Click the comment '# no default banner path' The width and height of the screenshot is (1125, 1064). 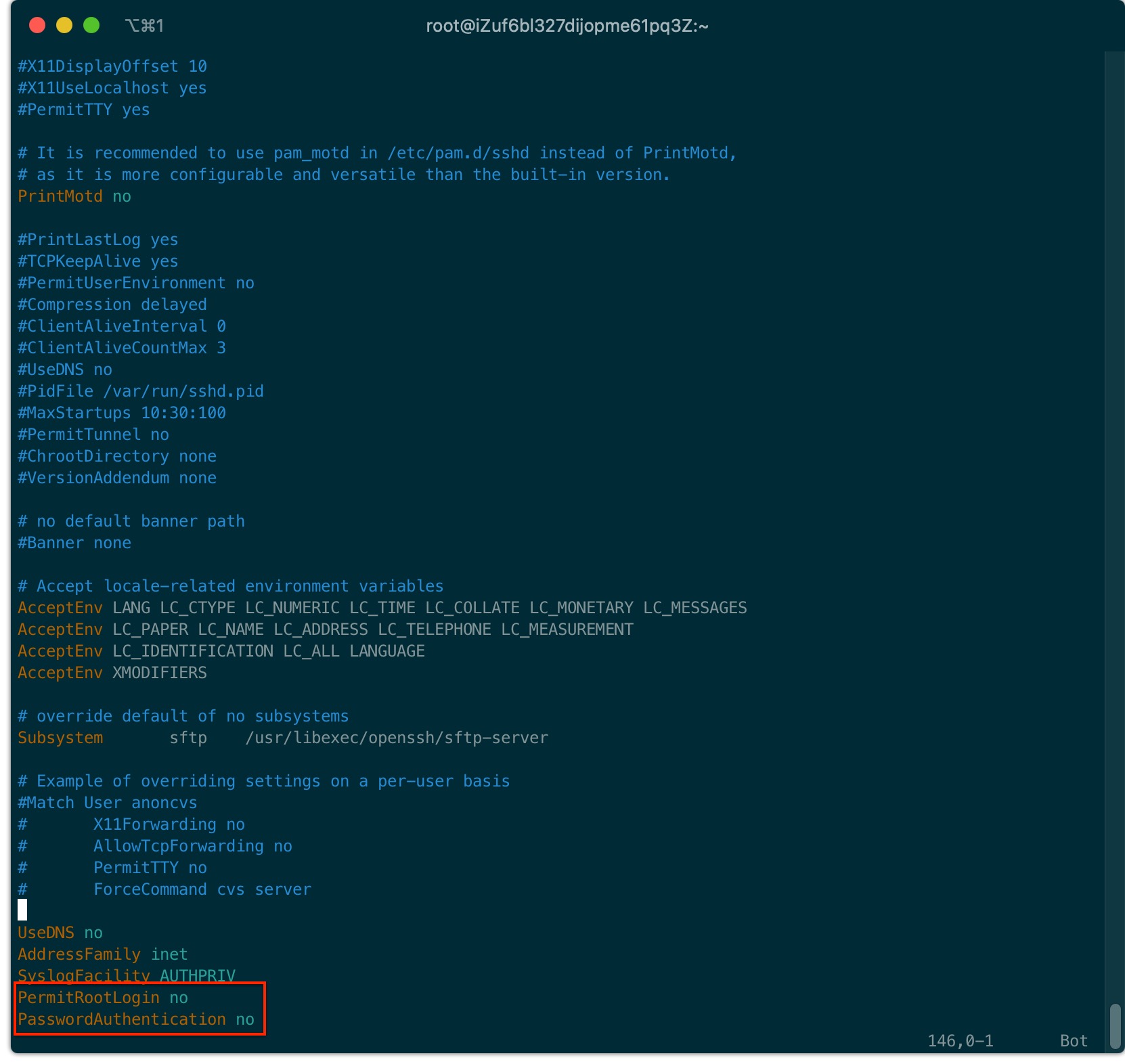pos(131,521)
